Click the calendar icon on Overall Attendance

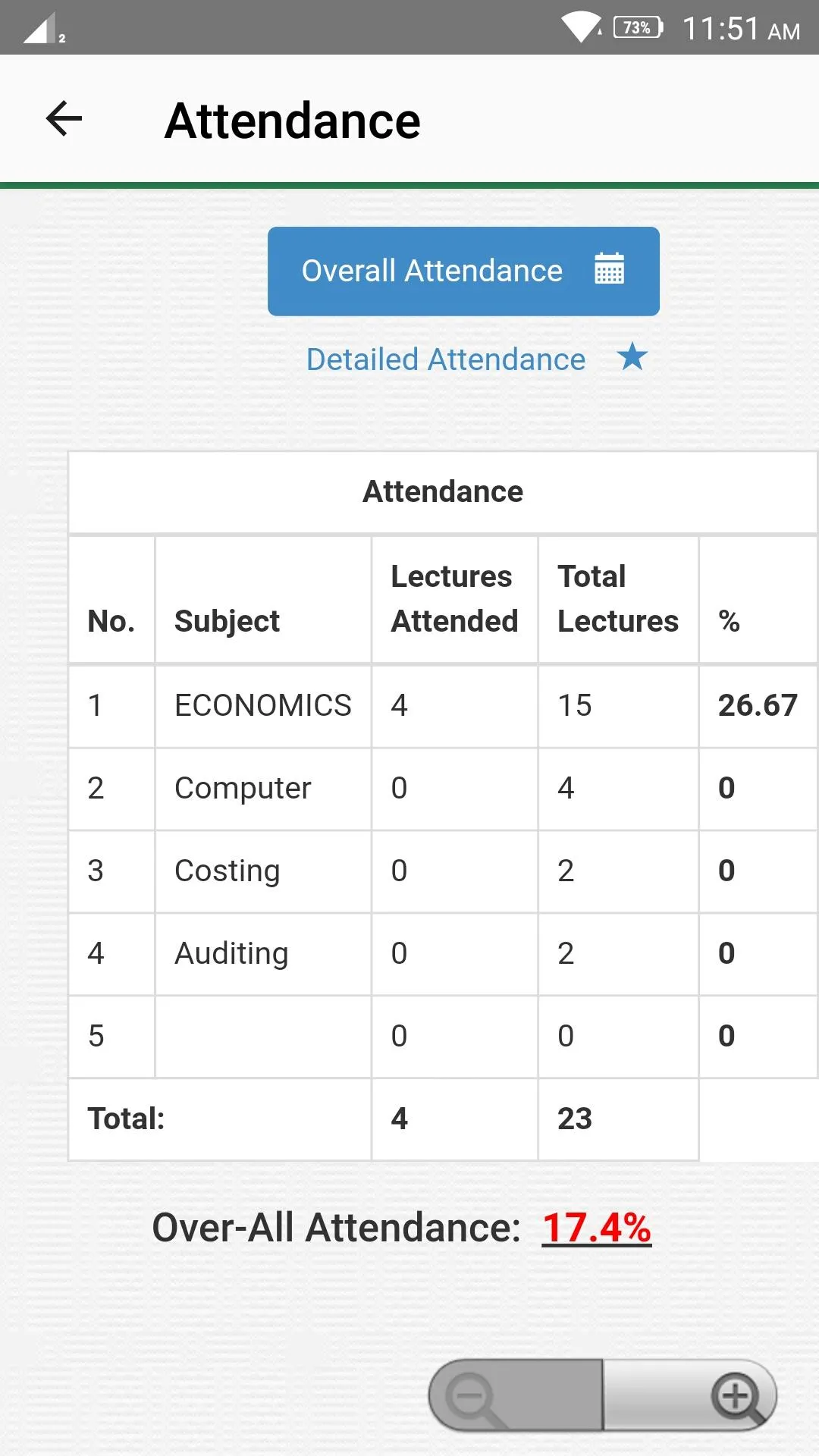coord(610,269)
